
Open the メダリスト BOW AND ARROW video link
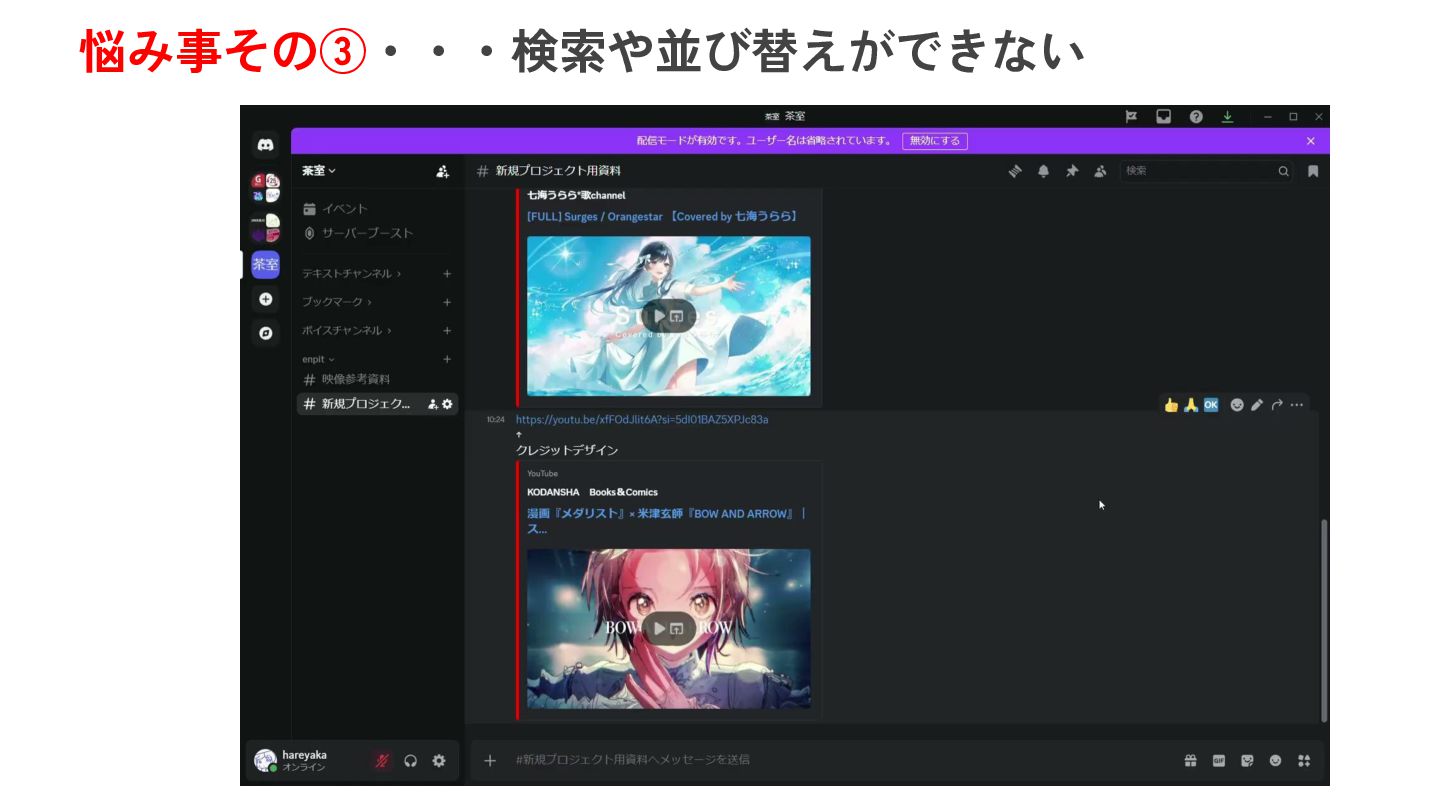[667, 521]
